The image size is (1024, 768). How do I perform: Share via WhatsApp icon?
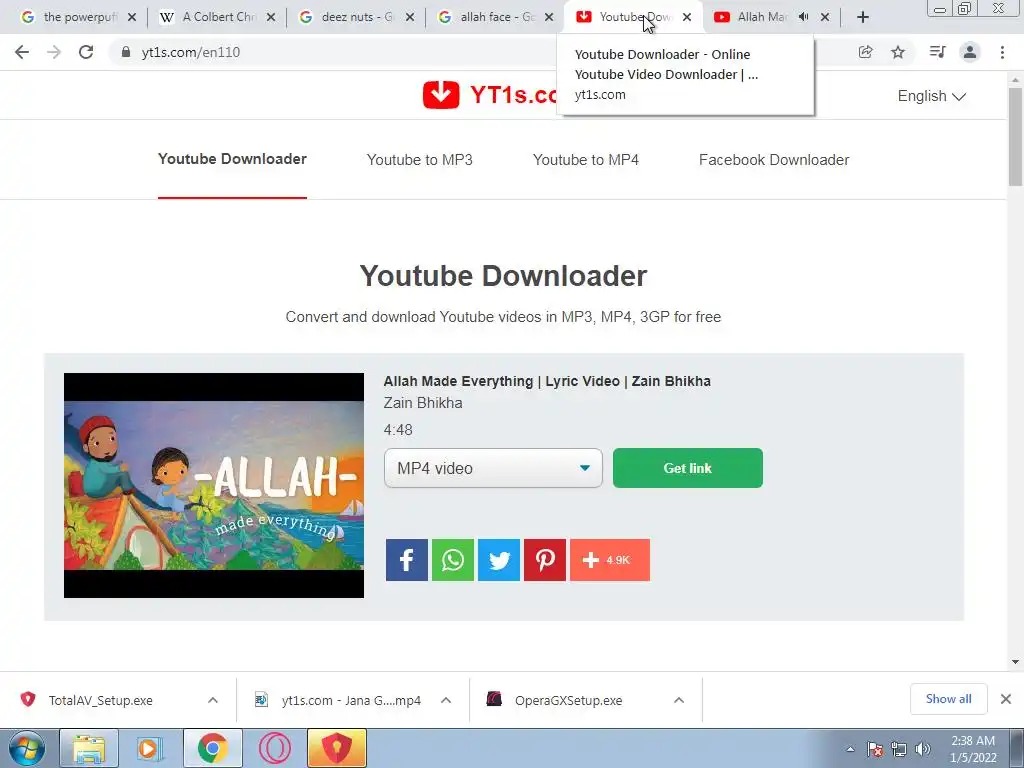453,560
